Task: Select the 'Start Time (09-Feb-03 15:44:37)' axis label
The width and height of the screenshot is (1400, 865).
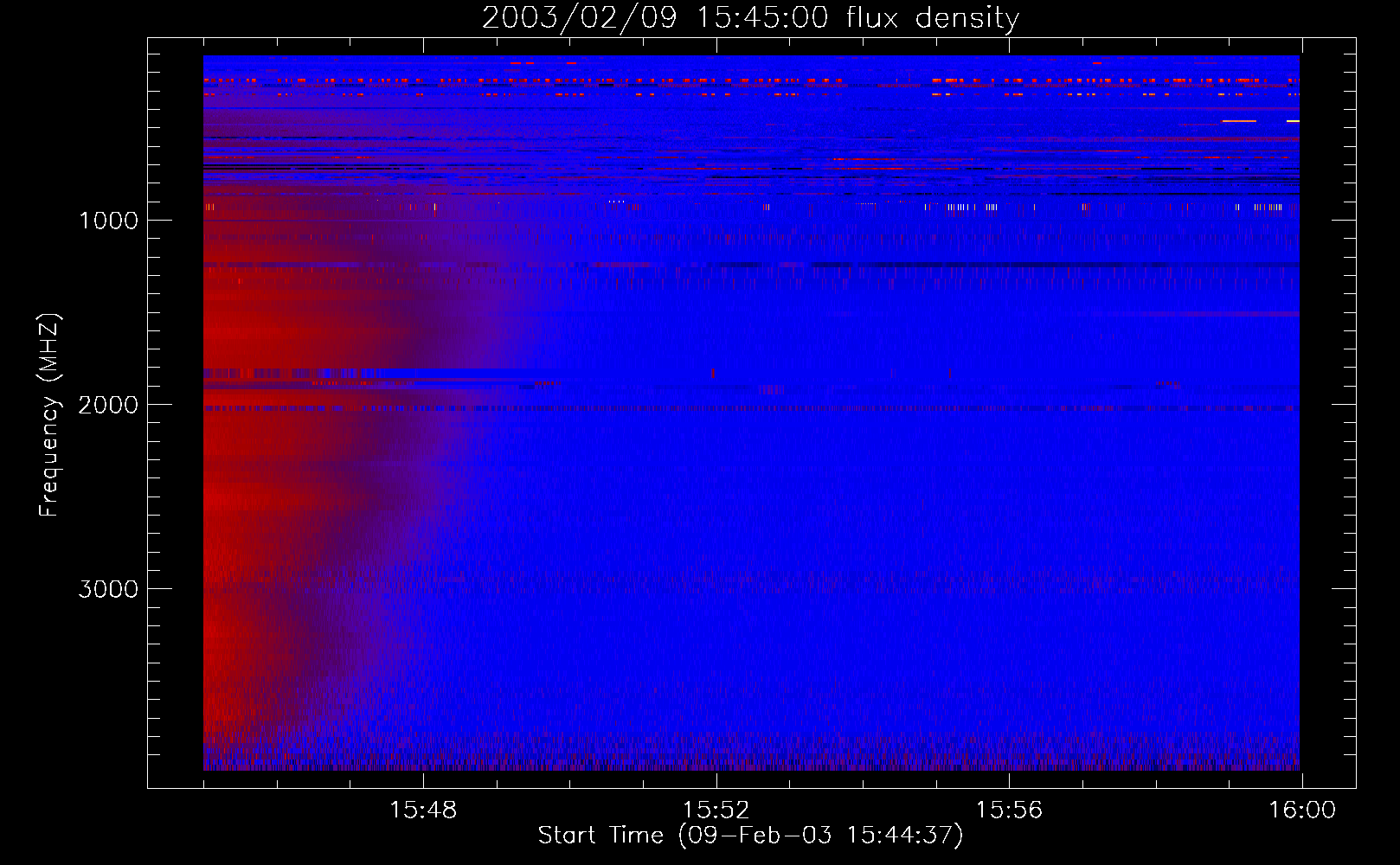Action: point(750,836)
